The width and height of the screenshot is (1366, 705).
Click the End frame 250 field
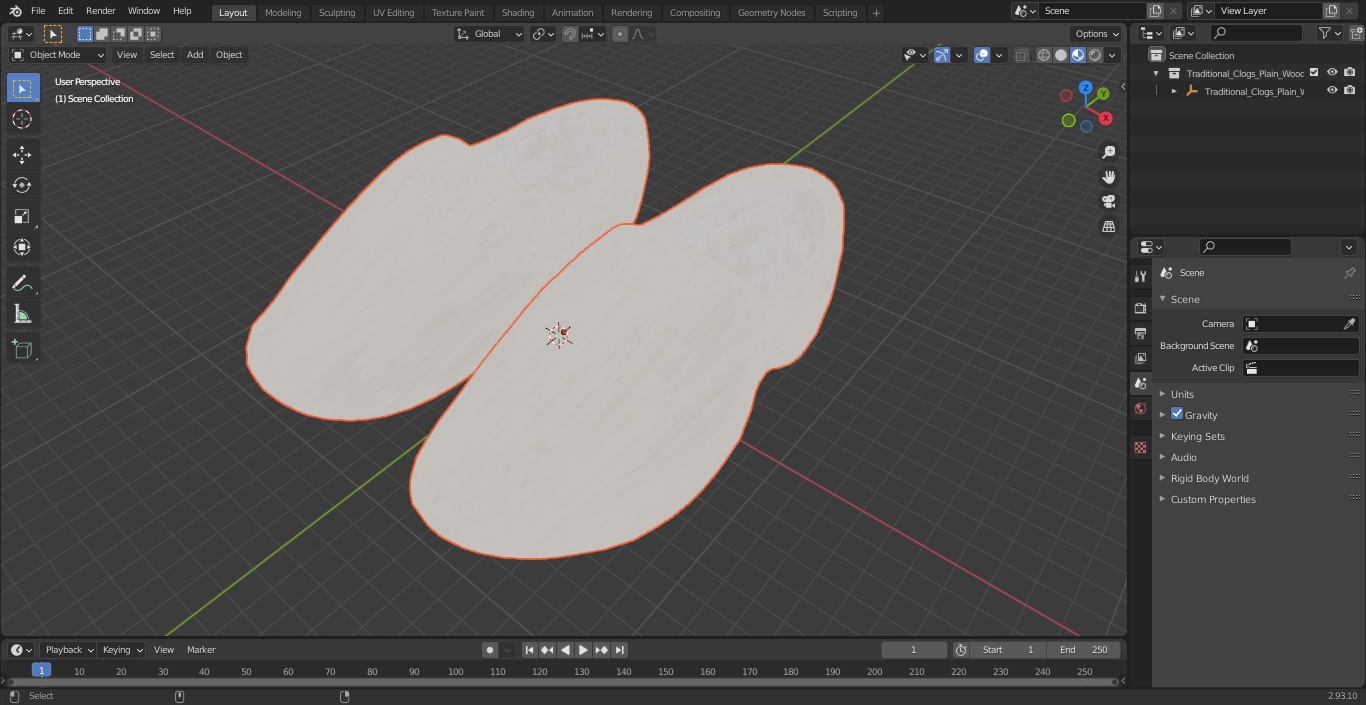[1084, 650]
